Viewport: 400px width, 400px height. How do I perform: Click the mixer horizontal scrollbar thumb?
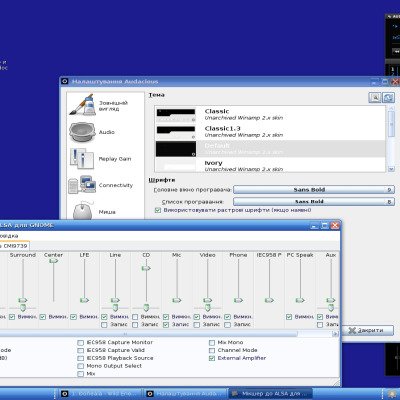point(148,334)
